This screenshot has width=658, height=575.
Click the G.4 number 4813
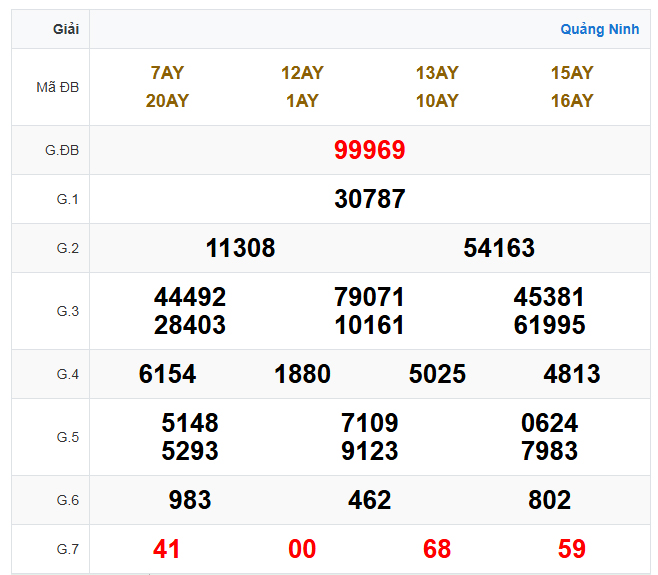pyautogui.click(x=572, y=374)
